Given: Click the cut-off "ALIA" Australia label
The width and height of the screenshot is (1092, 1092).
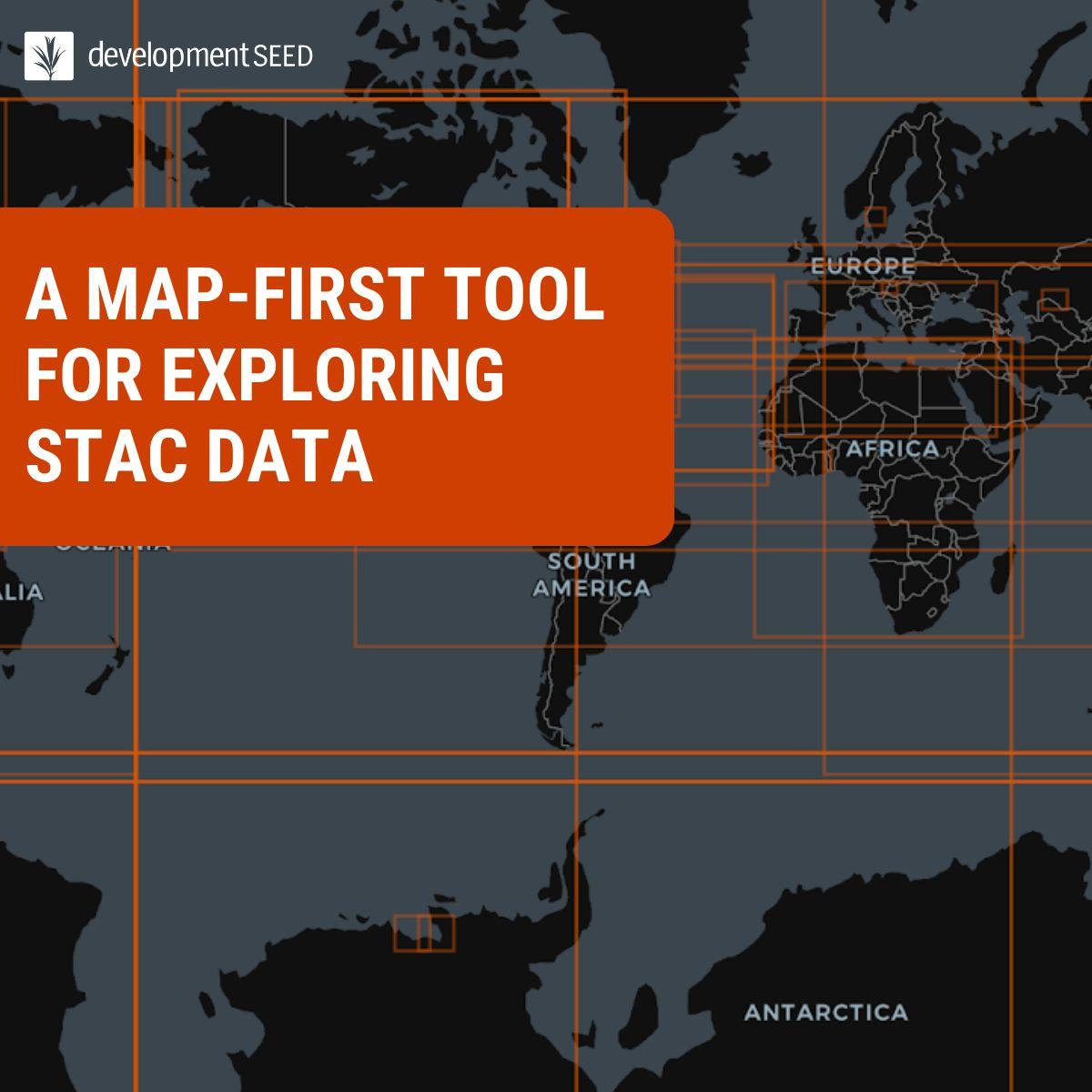Looking at the screenshot, I should 20,592.
